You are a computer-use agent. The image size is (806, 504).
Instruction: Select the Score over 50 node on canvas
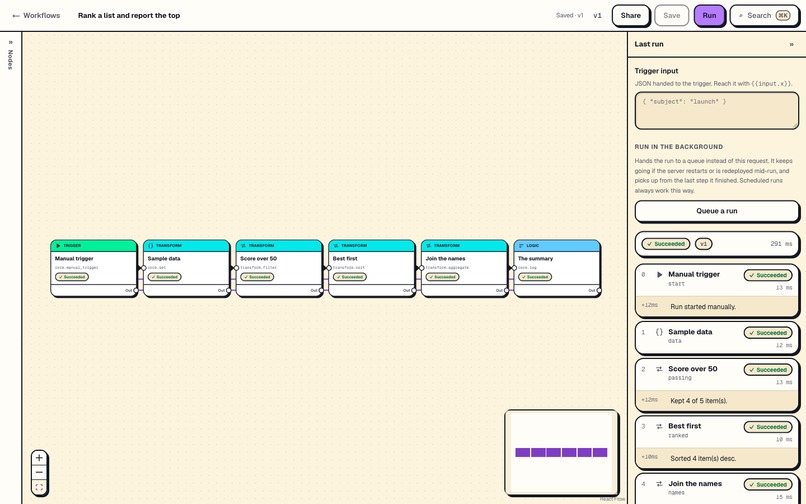pyautogui.click(x=279, y=268)
